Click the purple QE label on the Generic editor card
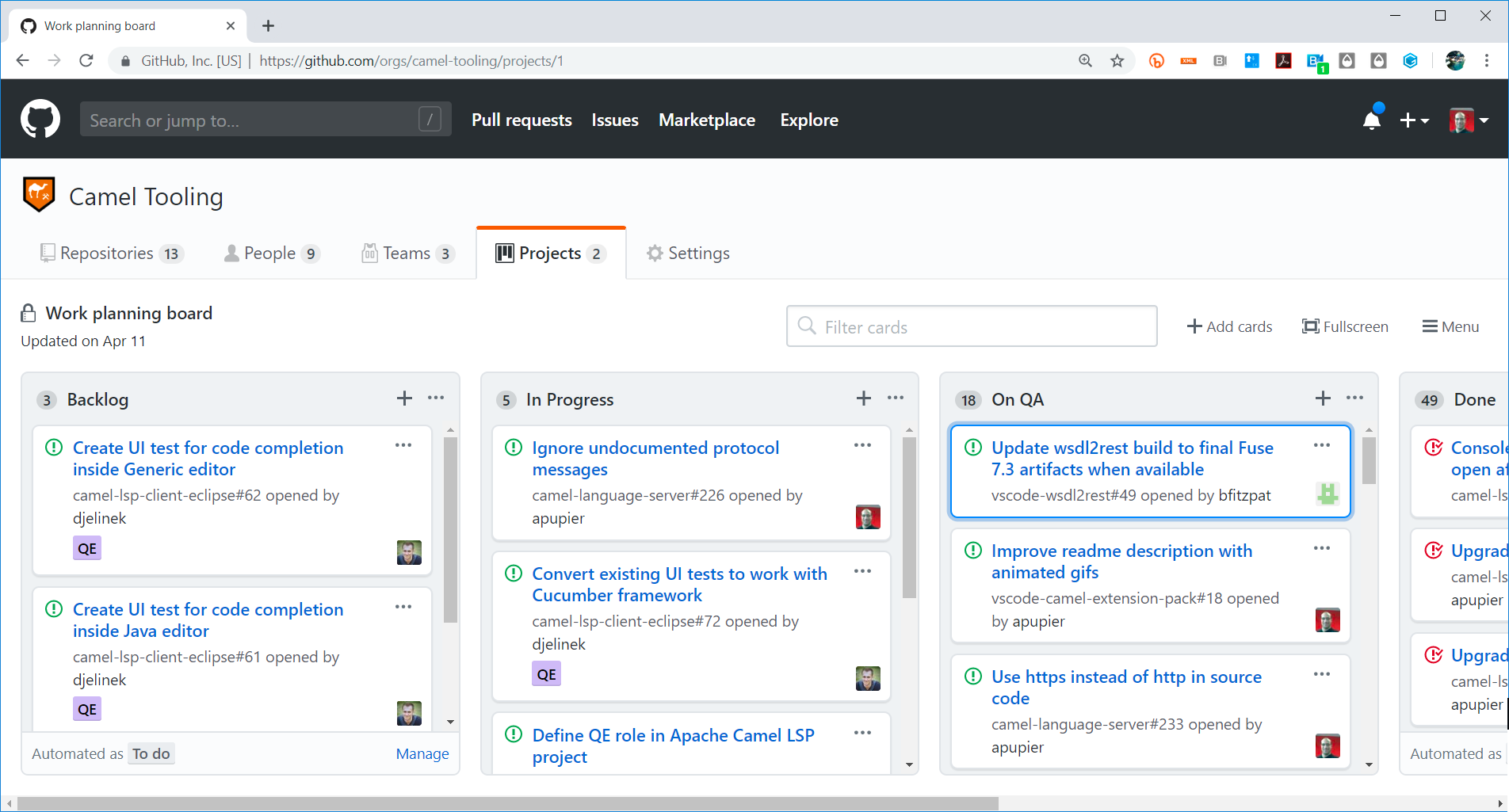1509x812 pixels. pyautogui.click(x=86, y=547)
